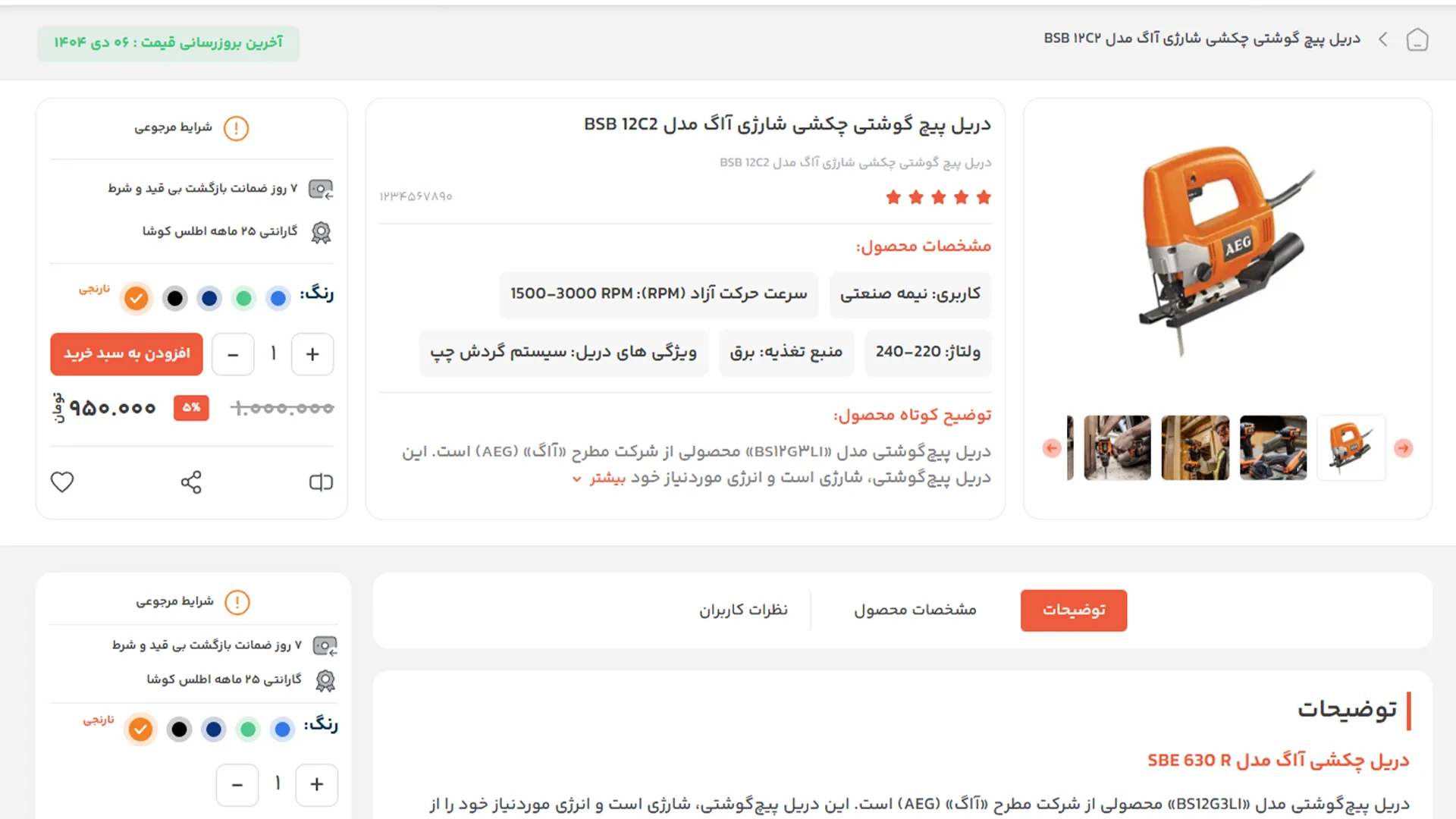Click the 5% discount badge
Image resolution: width=1456 pixels, height=819 pixels.
coord(191,408)
